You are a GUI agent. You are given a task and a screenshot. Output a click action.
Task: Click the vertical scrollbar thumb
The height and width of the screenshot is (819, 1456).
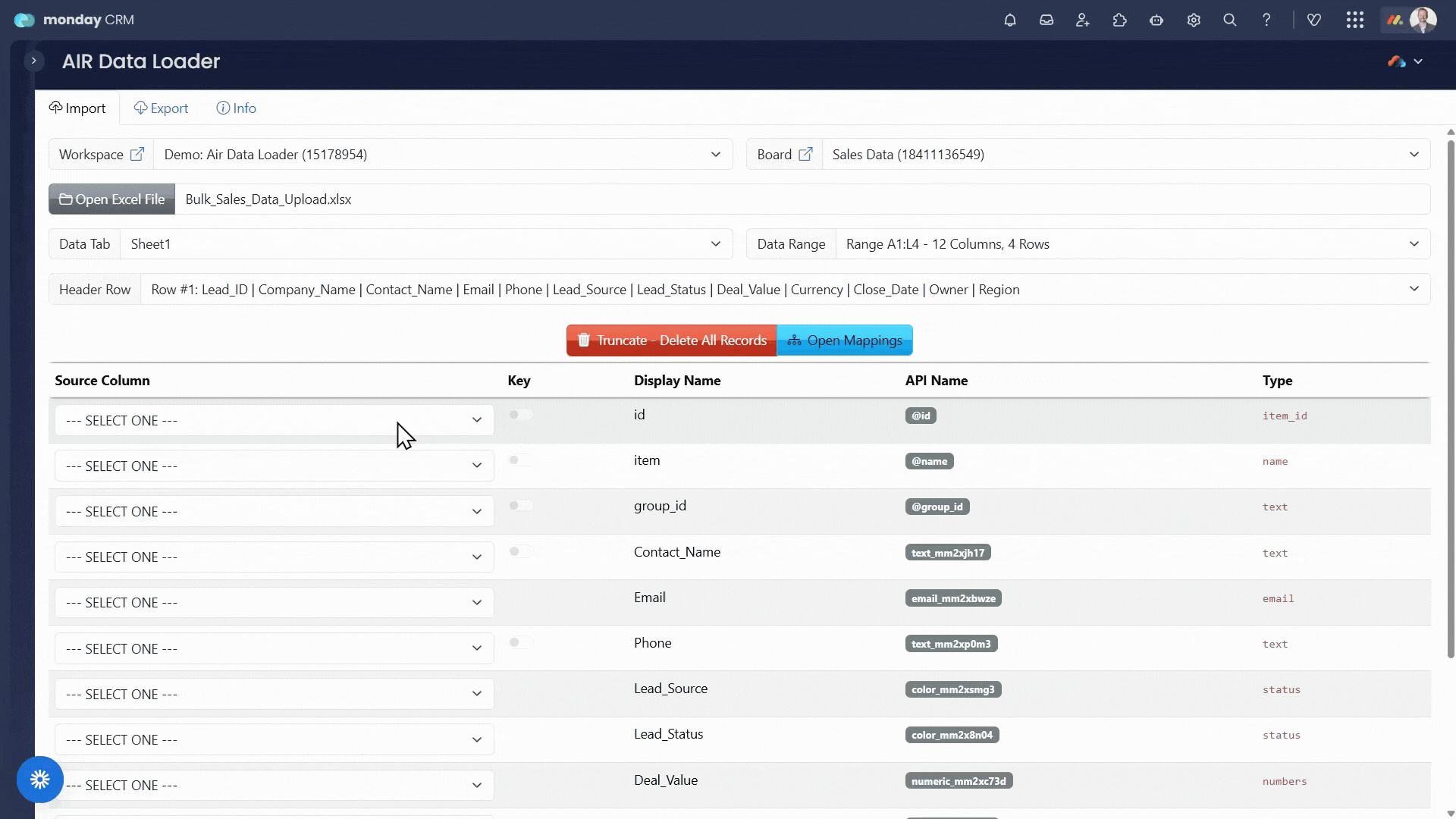coord(1451,398)
